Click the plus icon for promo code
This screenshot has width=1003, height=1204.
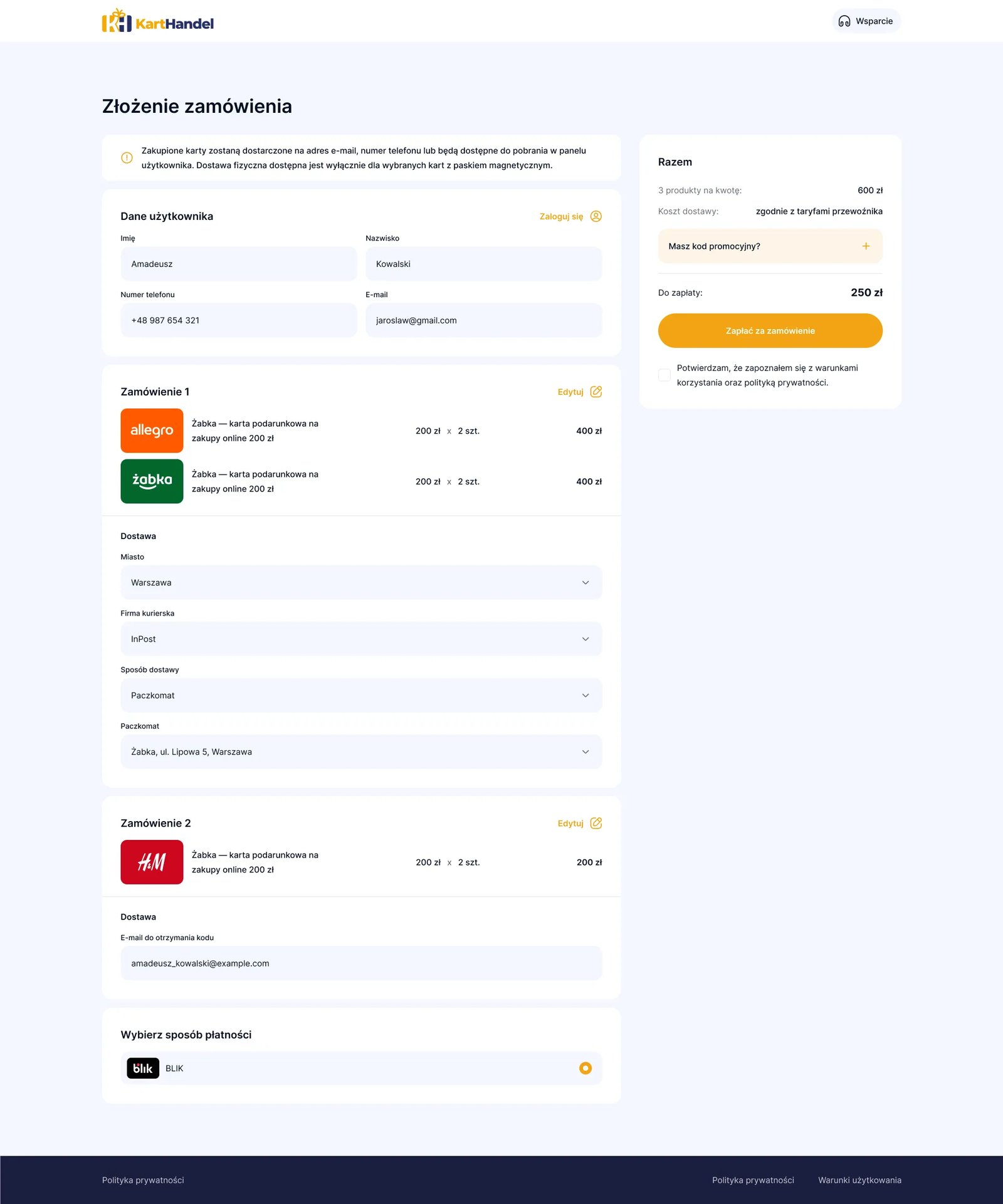pos(866,246)
